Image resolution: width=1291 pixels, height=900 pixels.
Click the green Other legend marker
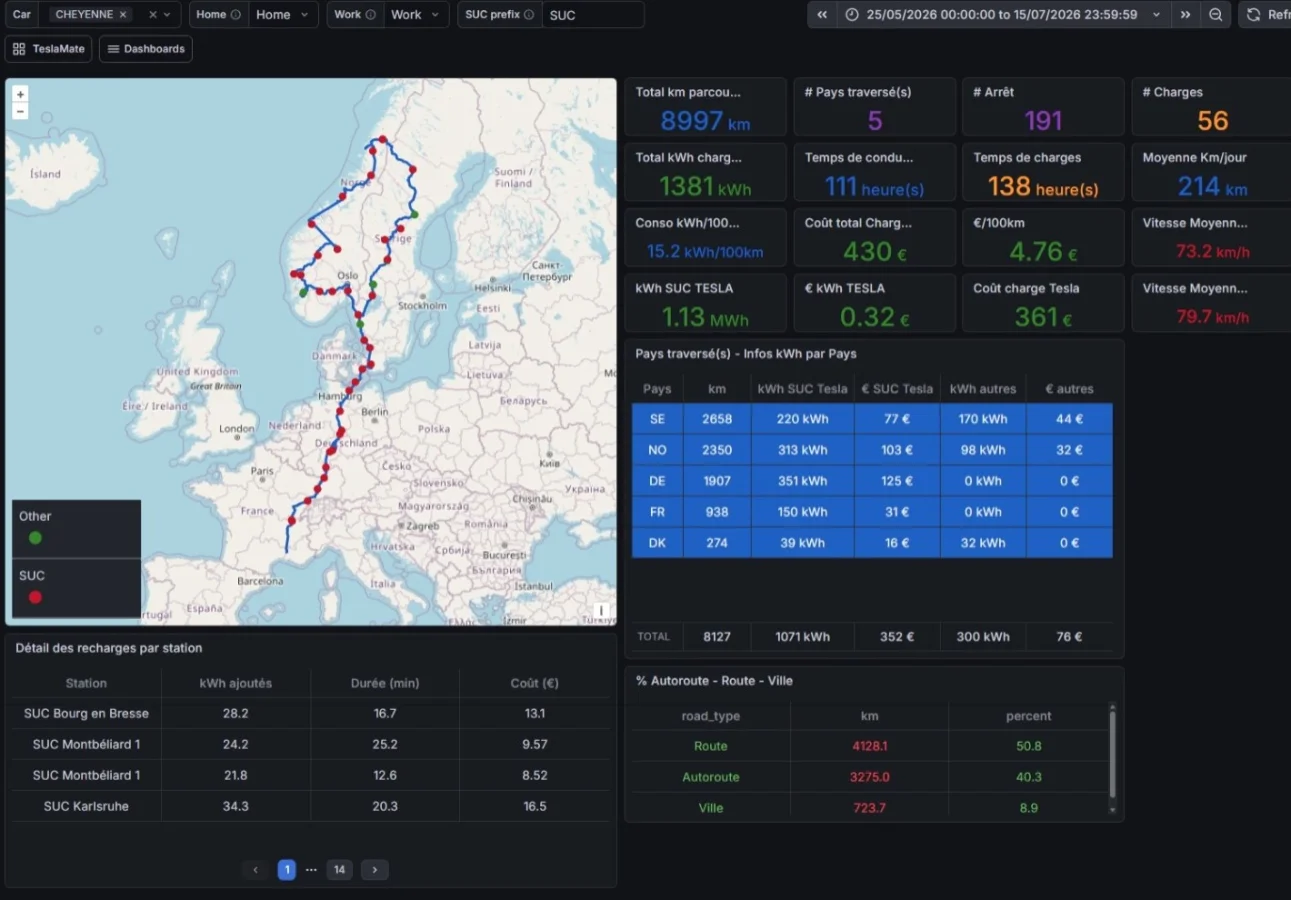tap(35, 538)
